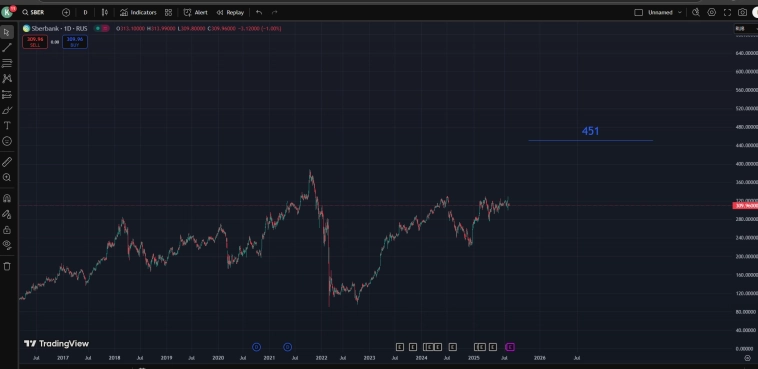Image resolution: width=758 pixels, height=369 pixels.
Task: Open the Fibonacci retracement tools
Action: [7, 63]
